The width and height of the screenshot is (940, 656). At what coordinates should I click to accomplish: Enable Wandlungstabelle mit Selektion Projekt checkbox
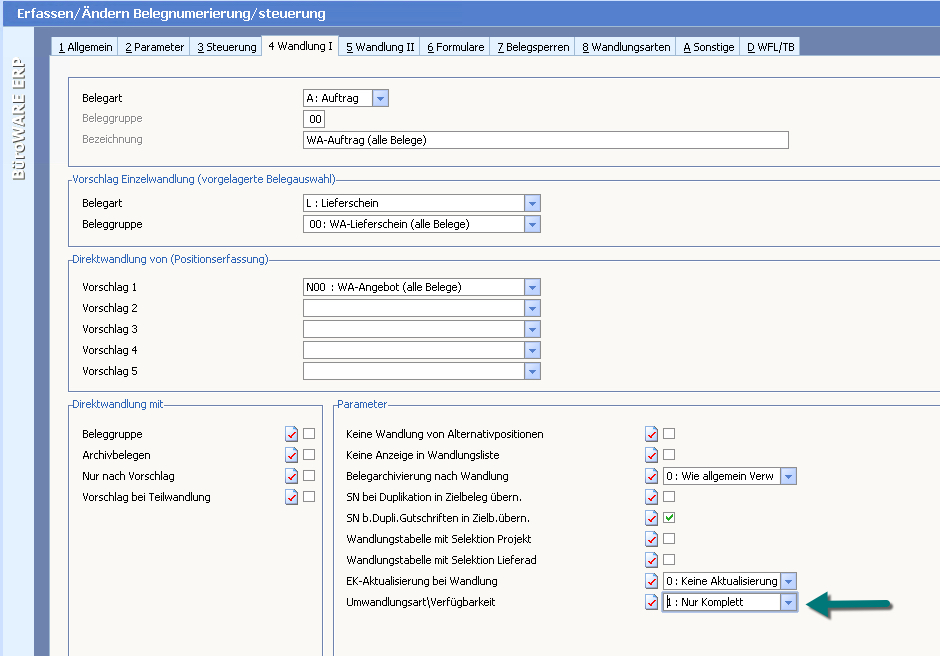669,539
